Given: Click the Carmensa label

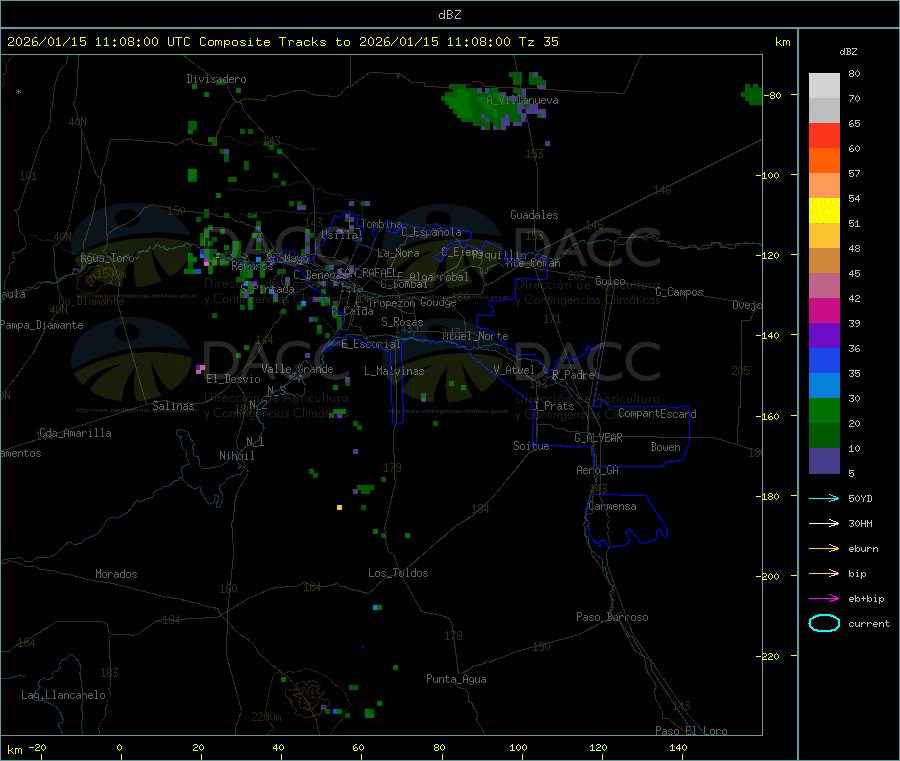Looking at the screenshot, I should coord(612,506).
